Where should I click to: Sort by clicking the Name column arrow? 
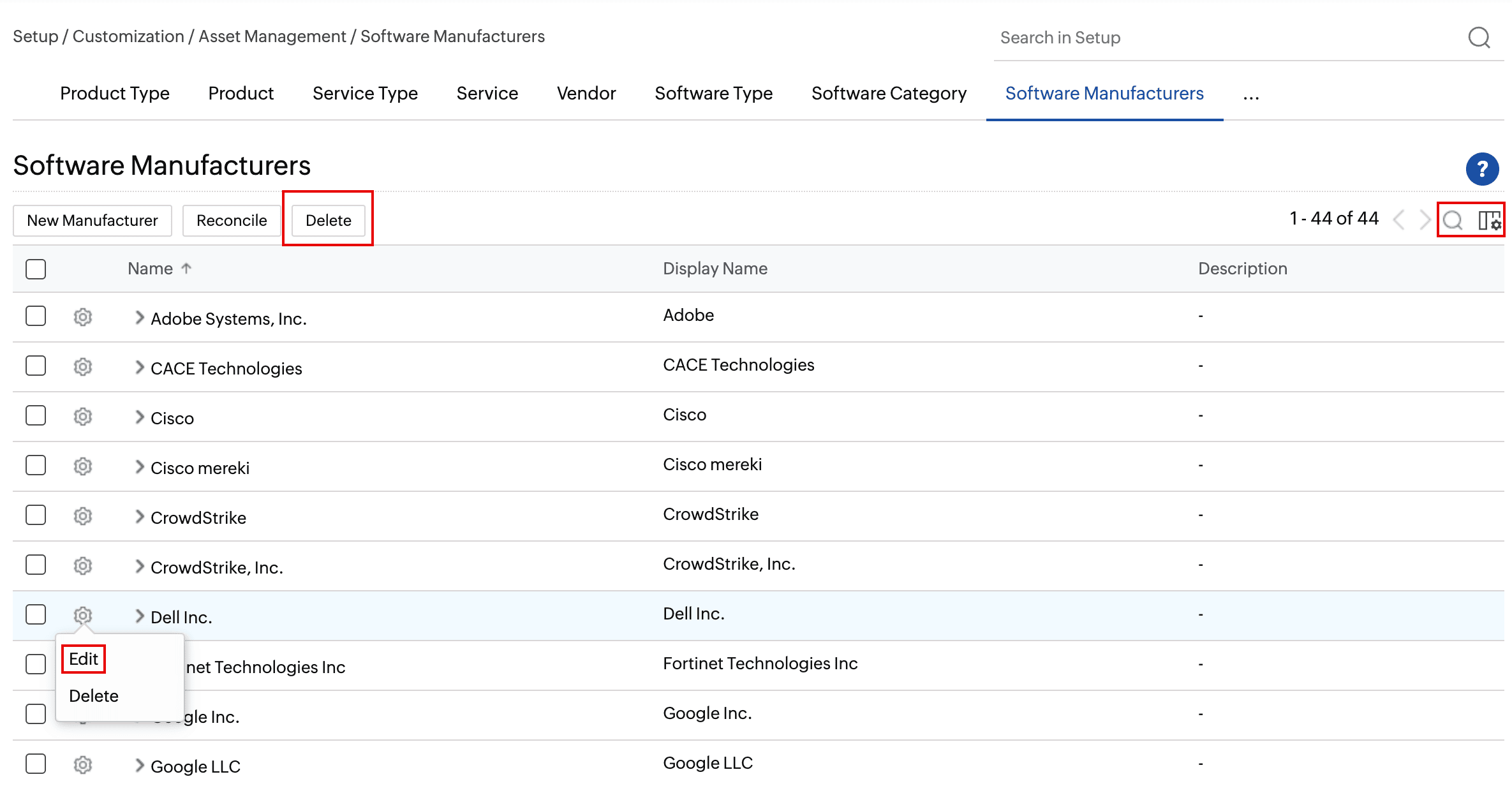click(187, 269)
